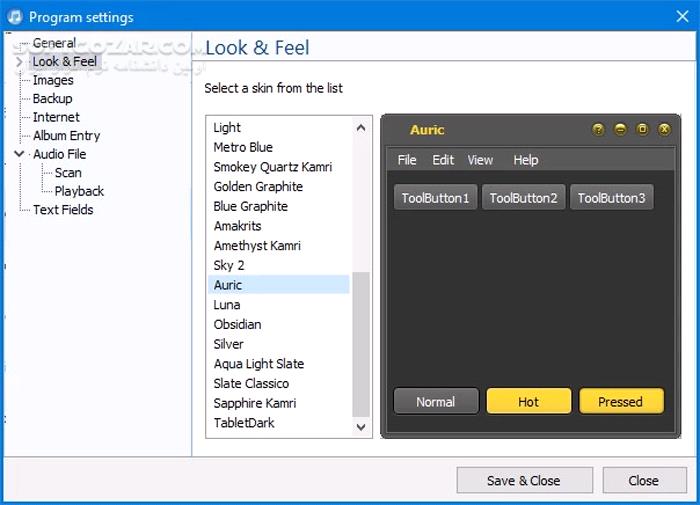
Task: Click the maximize icon in Auric preview
Action: [x=642, y=130]
